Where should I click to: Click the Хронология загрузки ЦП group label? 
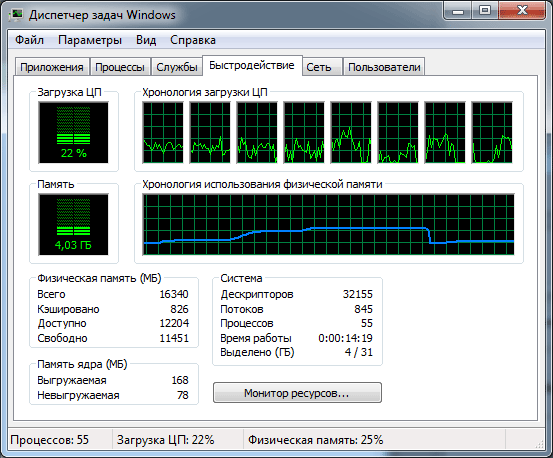point(205,92)
